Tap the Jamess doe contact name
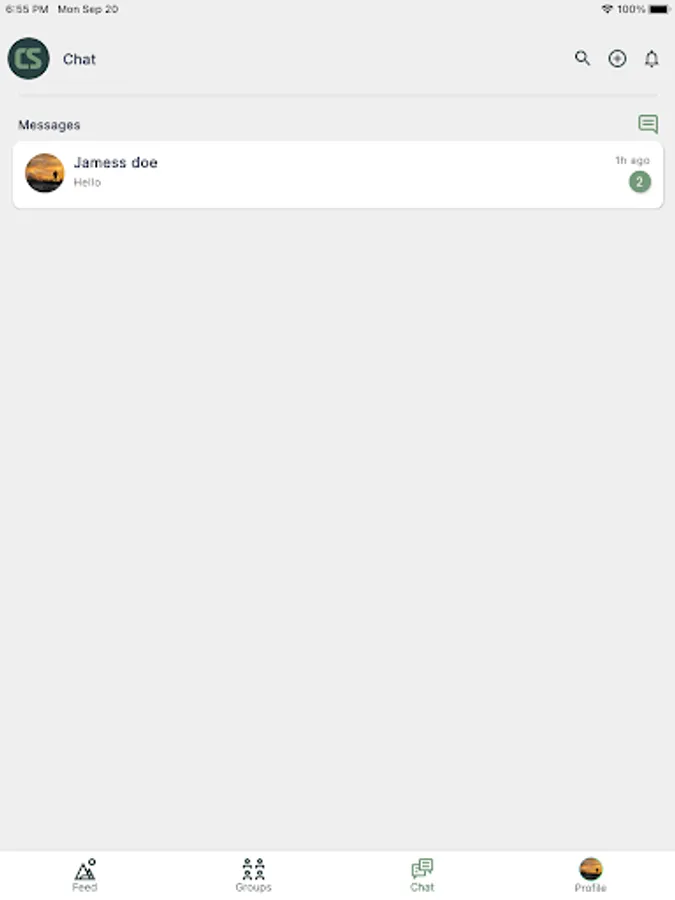The image size is (675, 900). click(116, 162)
